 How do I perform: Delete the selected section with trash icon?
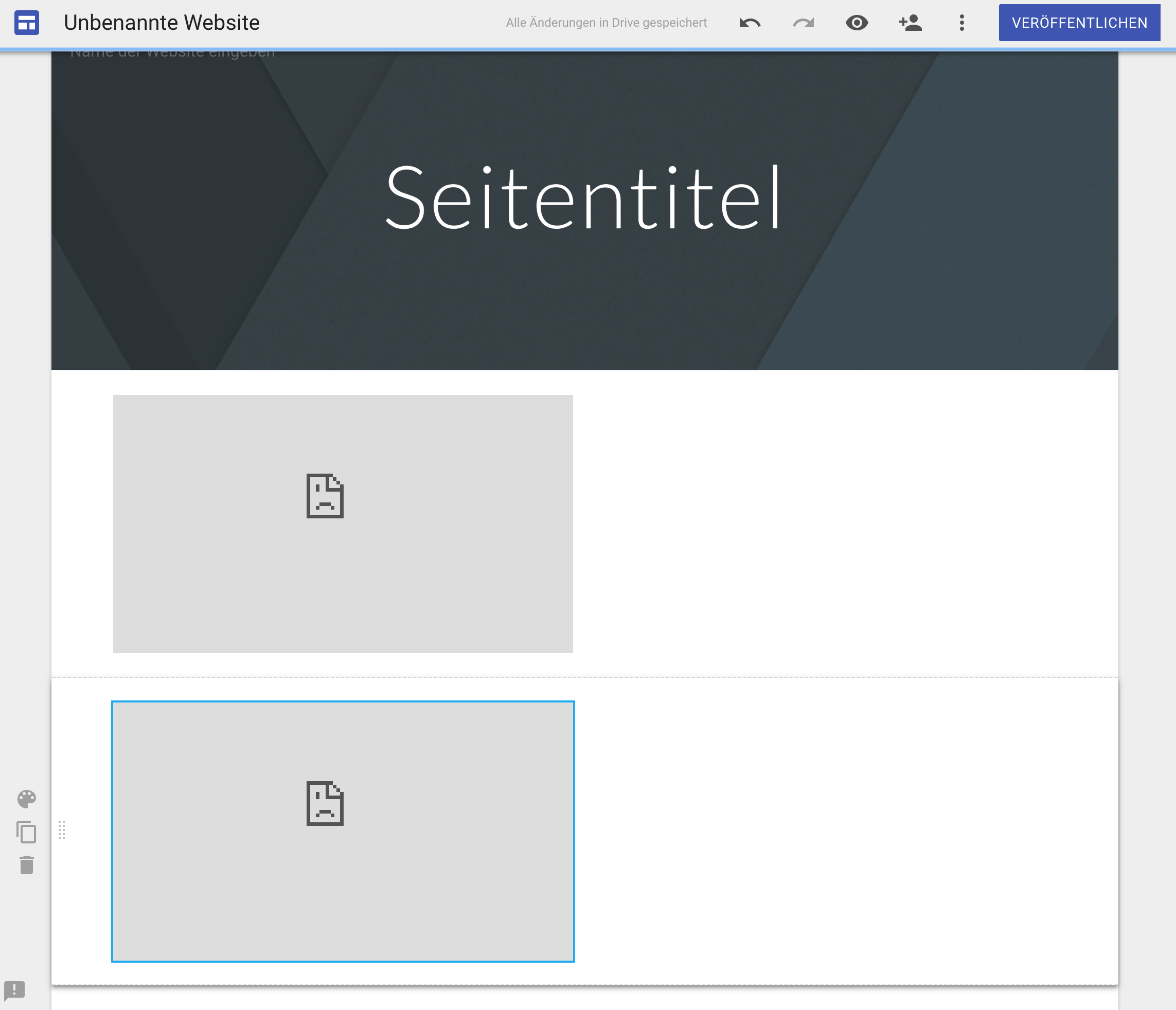pos(27,865)
